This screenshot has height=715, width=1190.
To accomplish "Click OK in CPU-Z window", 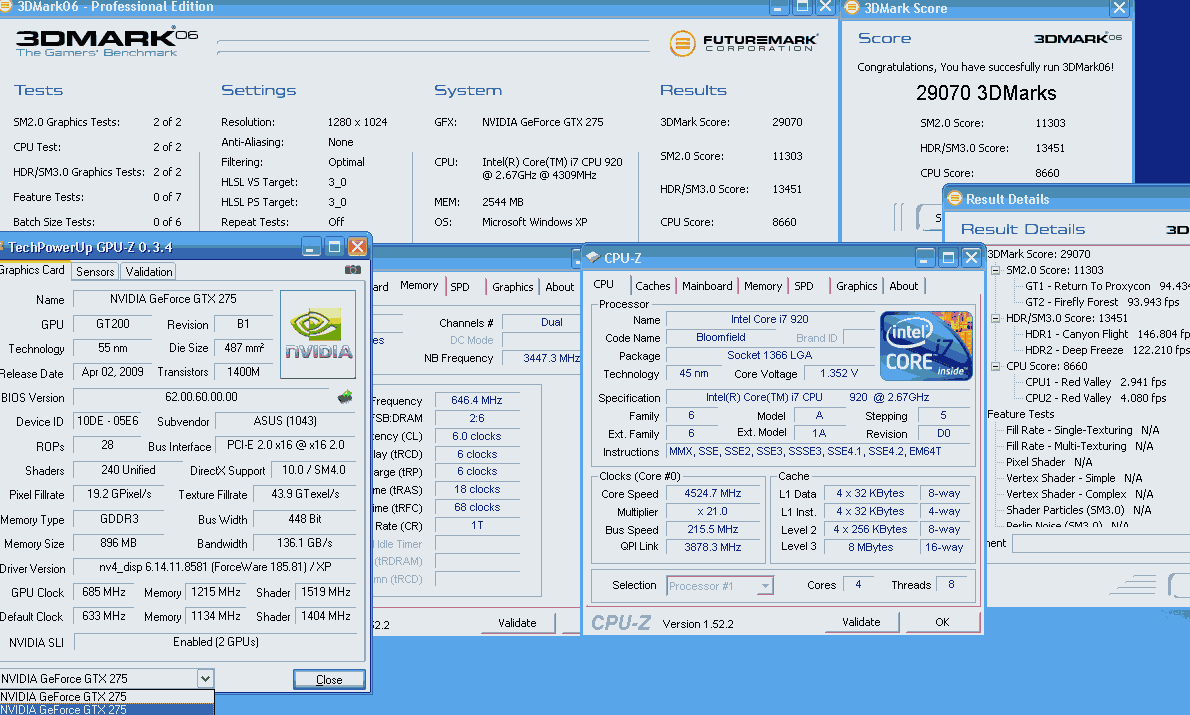I will click(x=942, y=622).
